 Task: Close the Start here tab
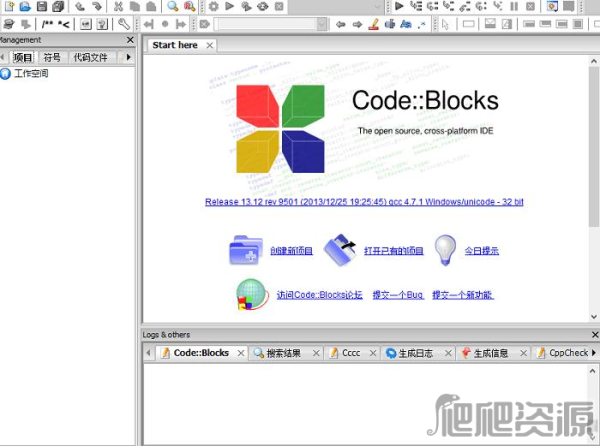210,46
